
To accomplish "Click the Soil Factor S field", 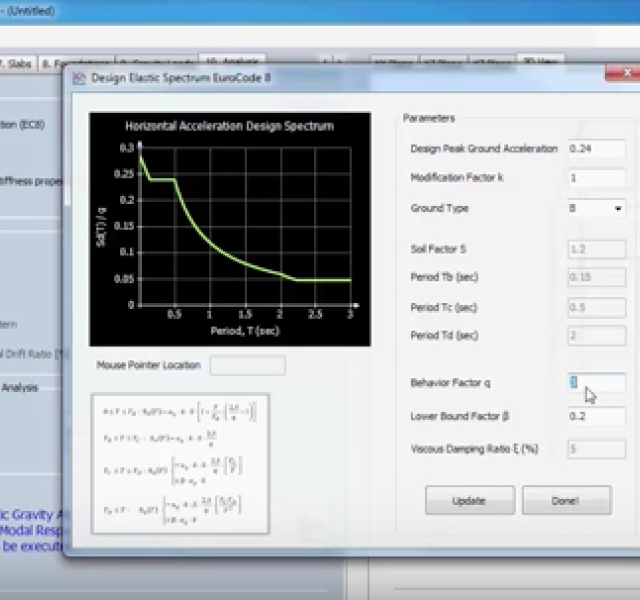I will (596, 249).
